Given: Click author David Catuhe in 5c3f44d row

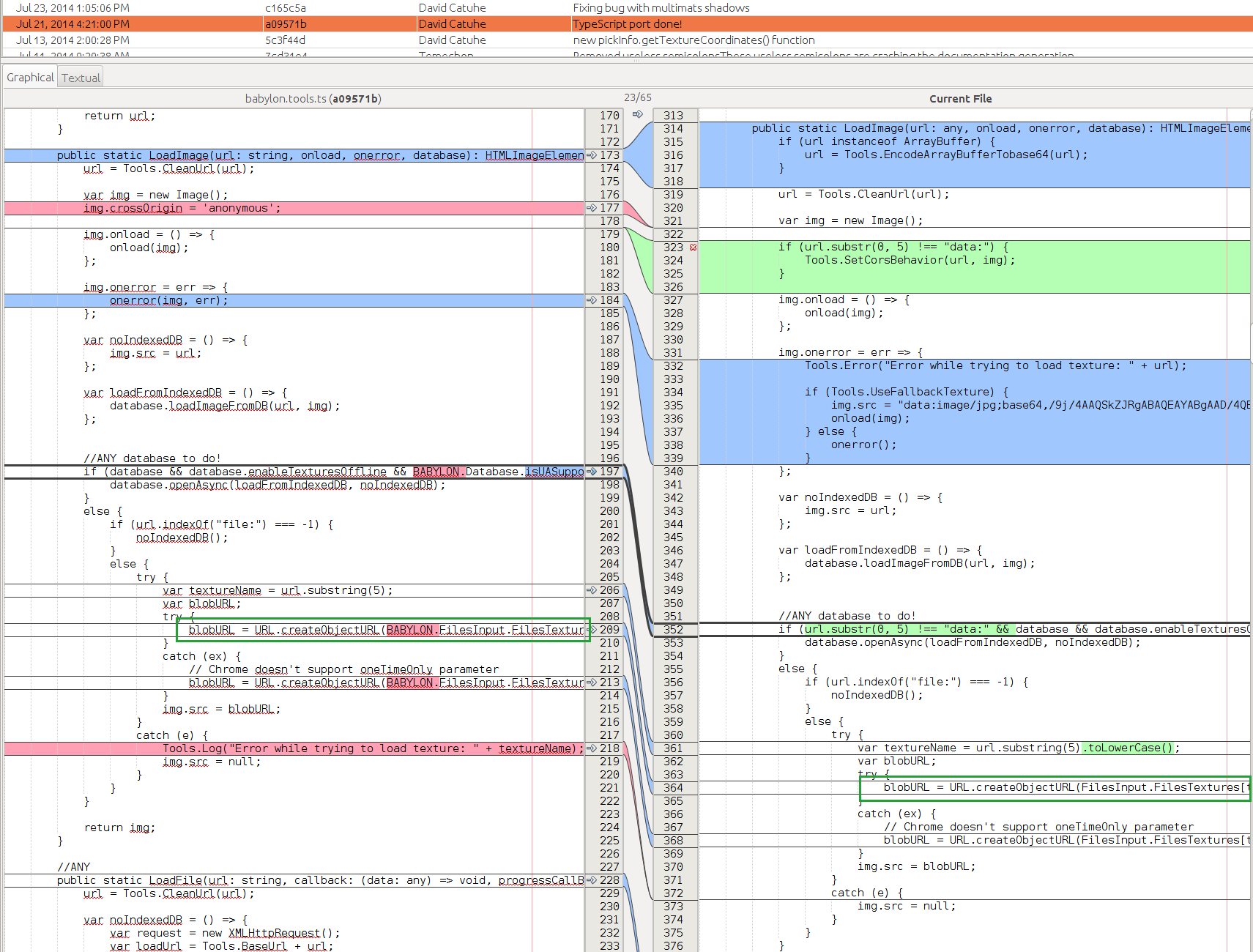Looking at the screenshot, I should coord(452,40).
